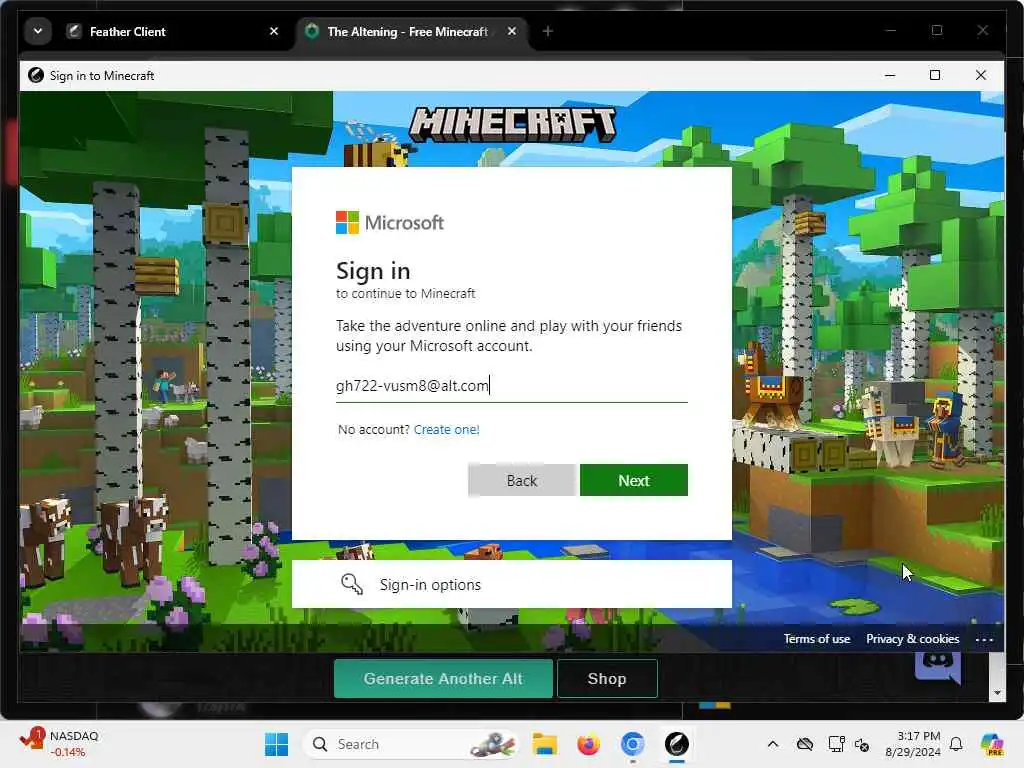Click the Shop button
This screenshot has width=1024, height=768.
[607, 679]
